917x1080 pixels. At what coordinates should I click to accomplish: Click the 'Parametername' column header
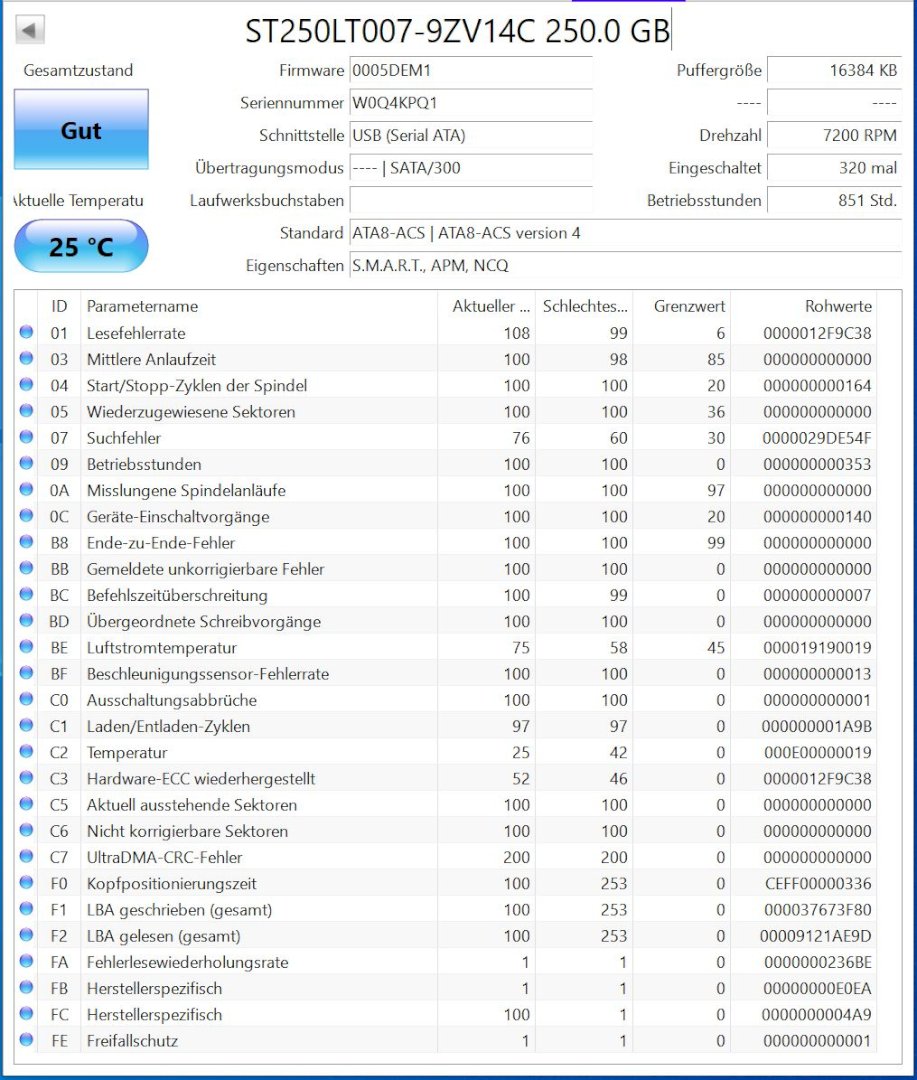tap(142, 306)
